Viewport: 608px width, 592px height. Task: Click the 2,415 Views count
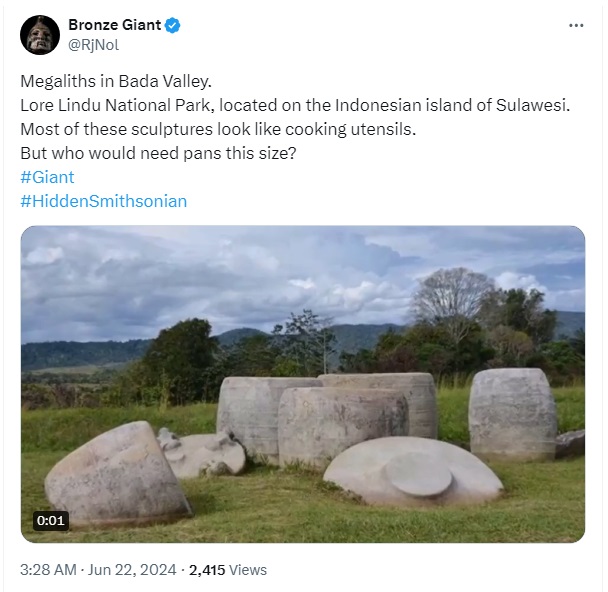(x=228, y=570)
